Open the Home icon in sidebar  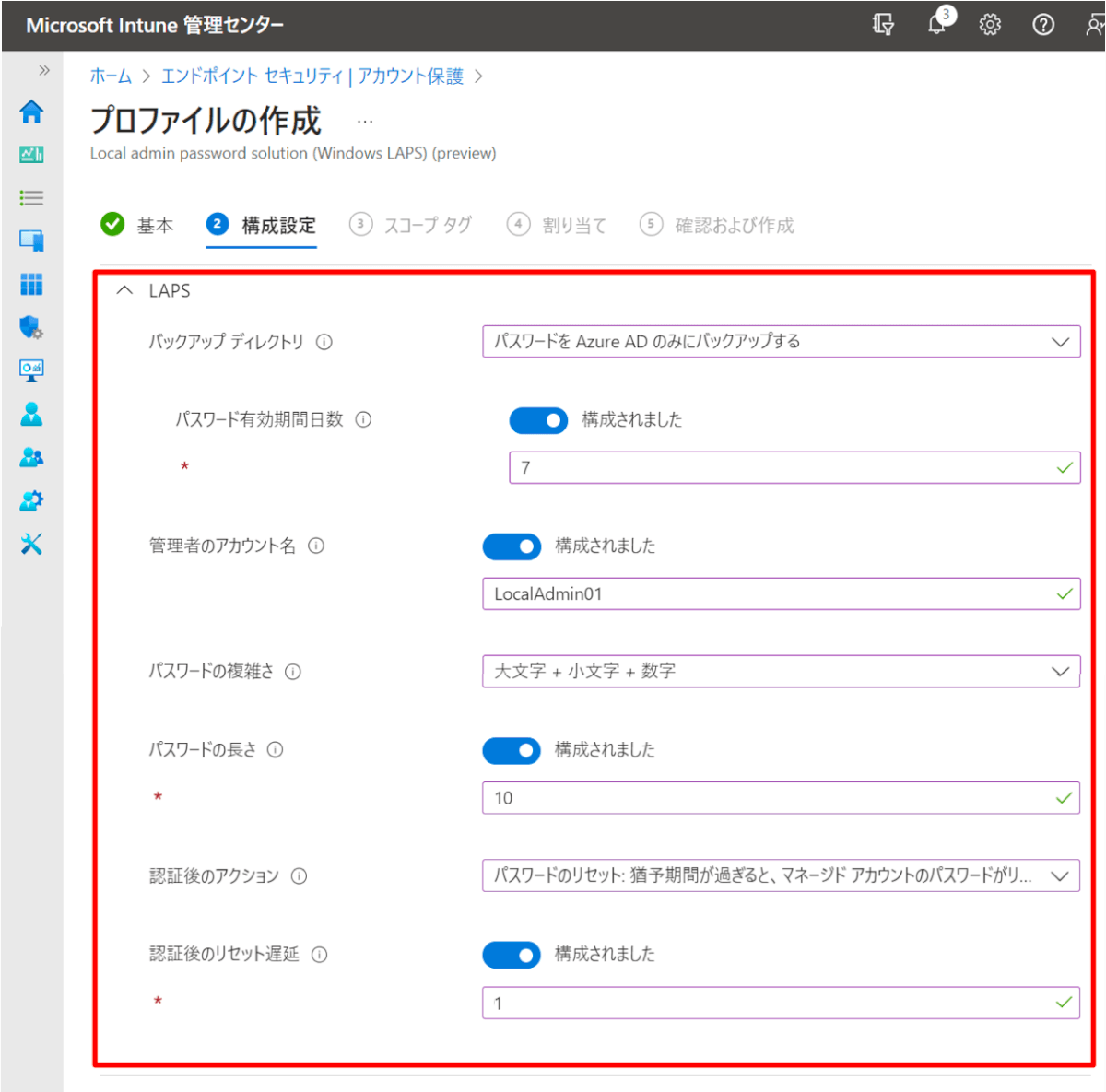click(31, 112)
